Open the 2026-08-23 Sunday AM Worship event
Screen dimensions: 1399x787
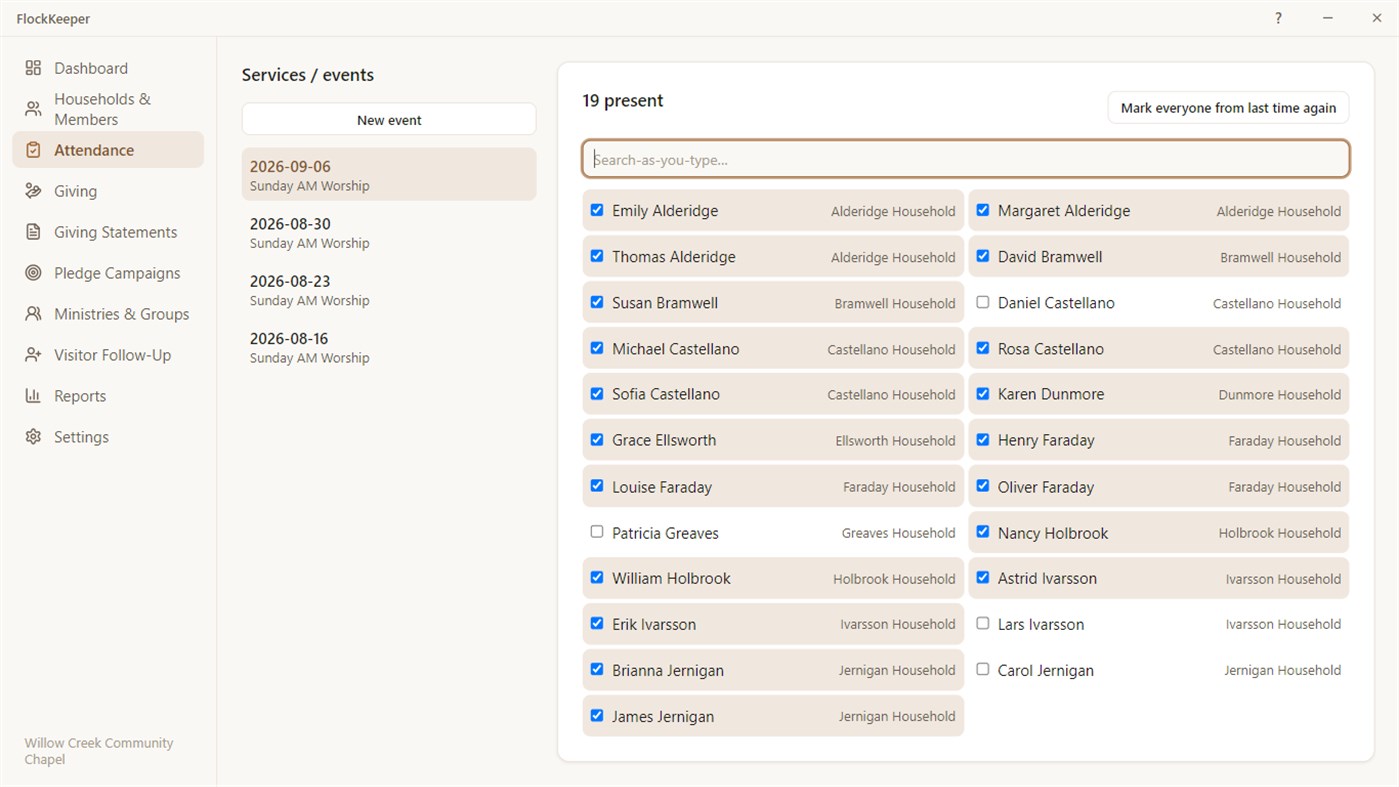coord(389,290)
